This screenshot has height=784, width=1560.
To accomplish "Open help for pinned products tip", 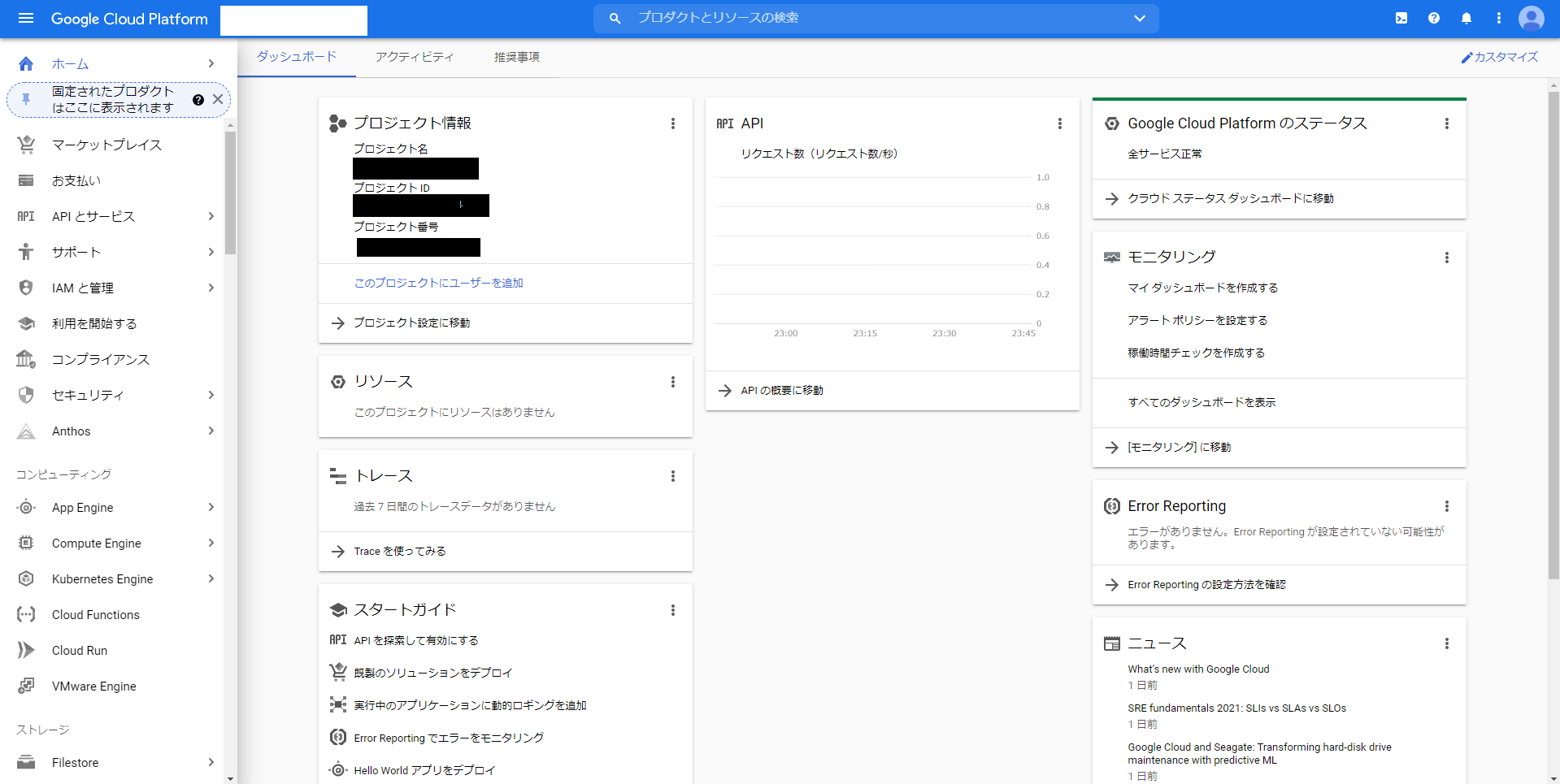I will pos(198,99).
